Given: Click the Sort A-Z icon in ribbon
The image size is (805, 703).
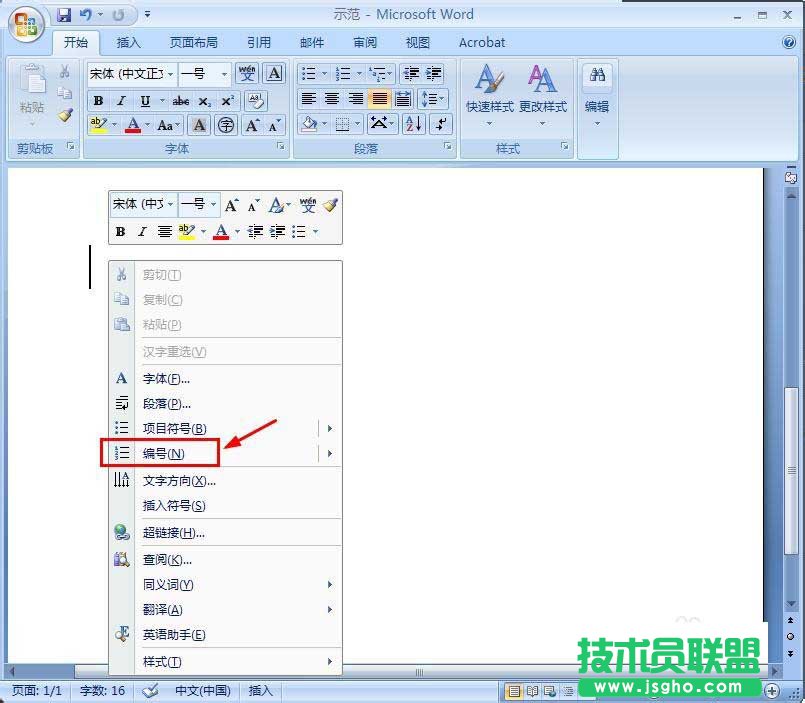Looking at the screenshot, I should (x=413, y=124).
